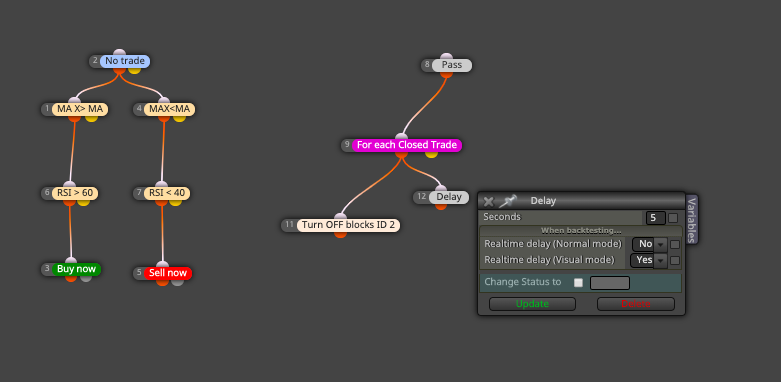Select the Pass block
The height and width of the screenshot is (382, 781).
coord(452,65)
